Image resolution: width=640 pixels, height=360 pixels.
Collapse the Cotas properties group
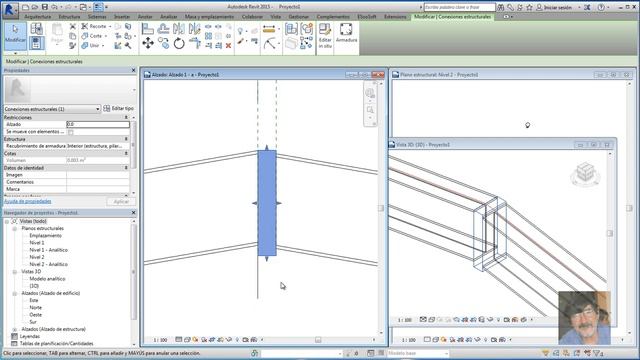126,153
